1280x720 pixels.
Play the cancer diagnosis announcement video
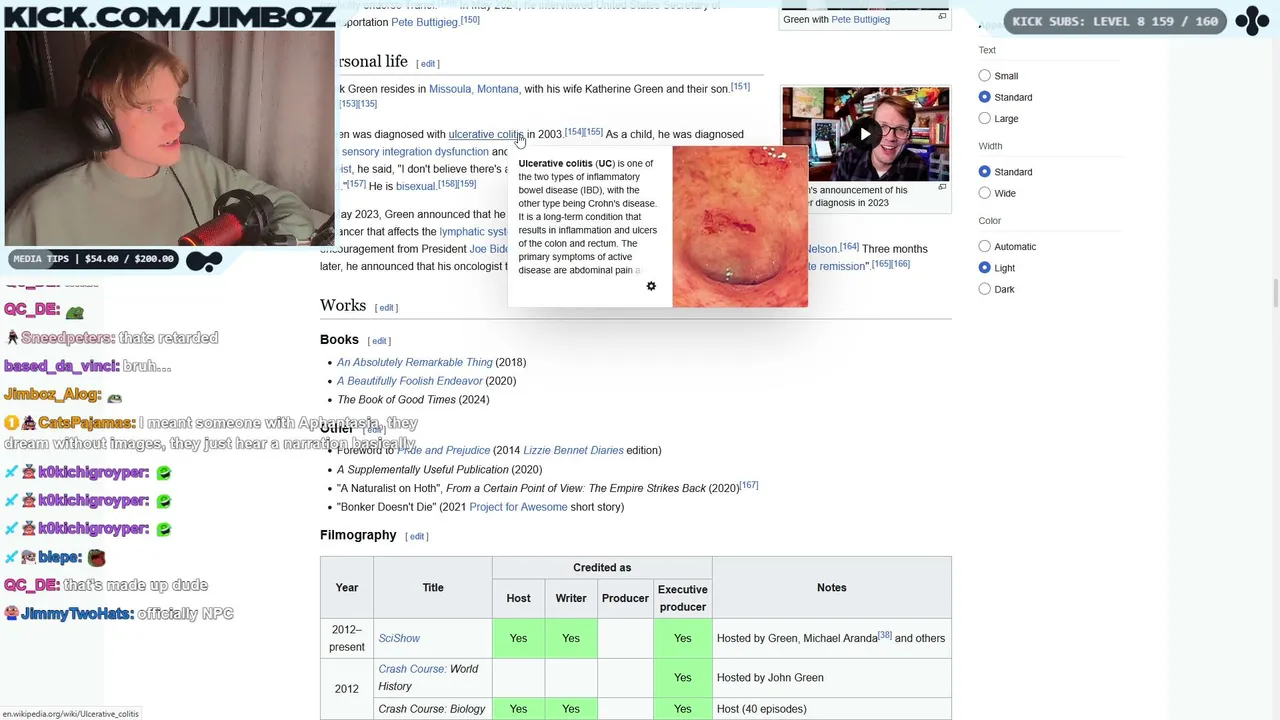pyautogui.click(x=865, y=134)
